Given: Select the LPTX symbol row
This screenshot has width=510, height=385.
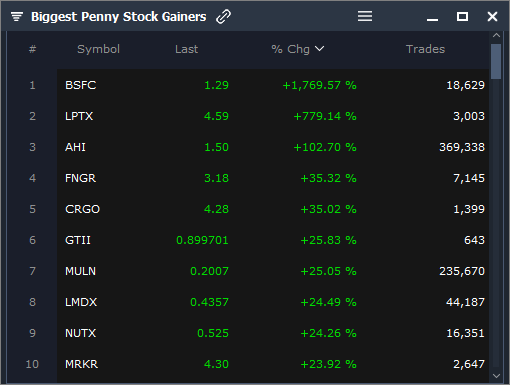Looking at the screenshot, I should click(x=273, y=116).
